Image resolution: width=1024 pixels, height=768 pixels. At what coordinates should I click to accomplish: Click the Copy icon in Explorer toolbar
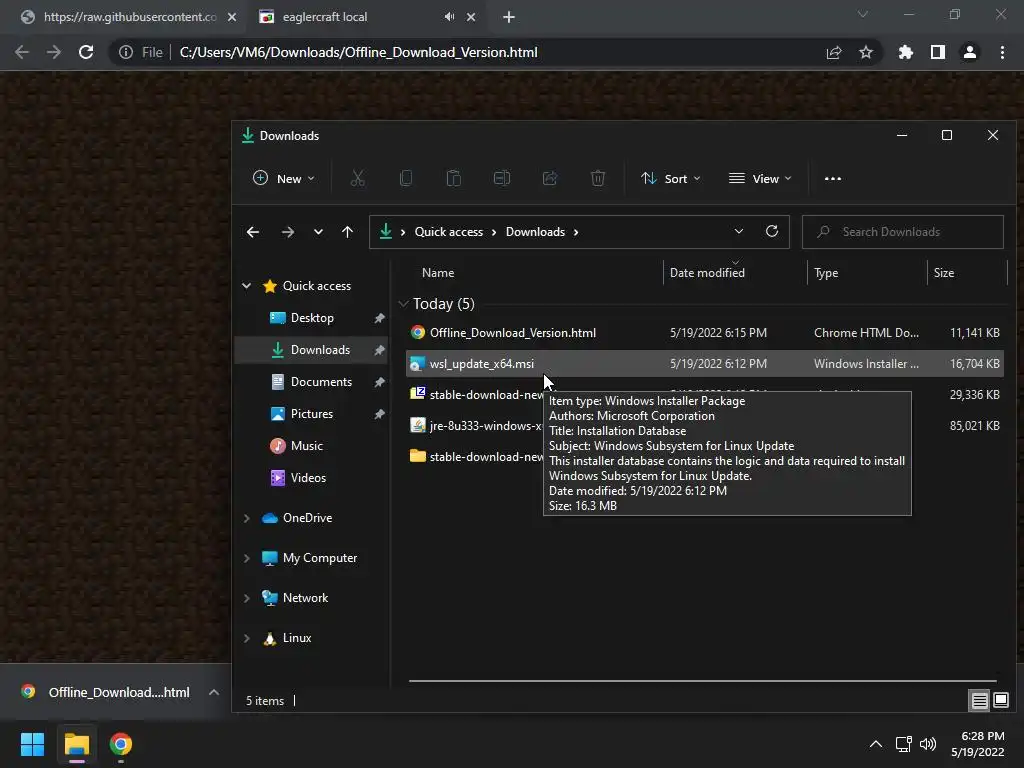406,178
